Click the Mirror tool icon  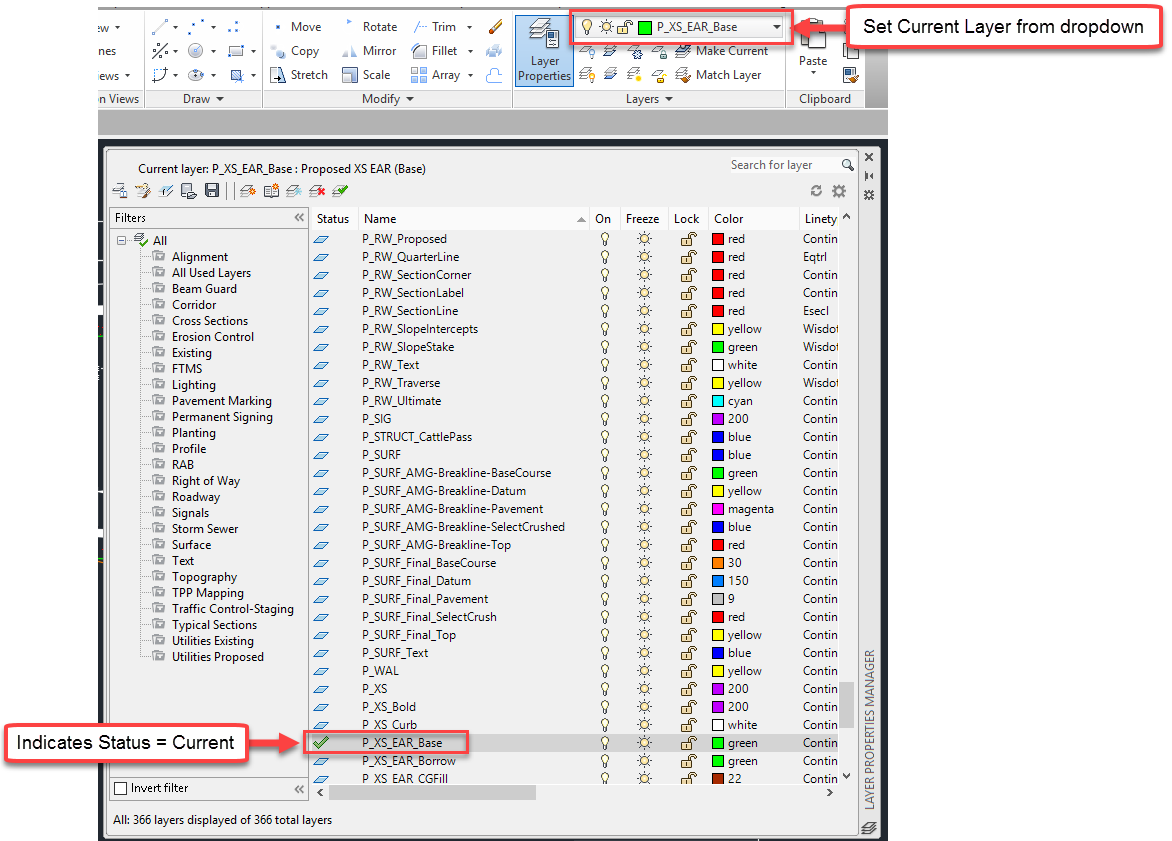349,51
